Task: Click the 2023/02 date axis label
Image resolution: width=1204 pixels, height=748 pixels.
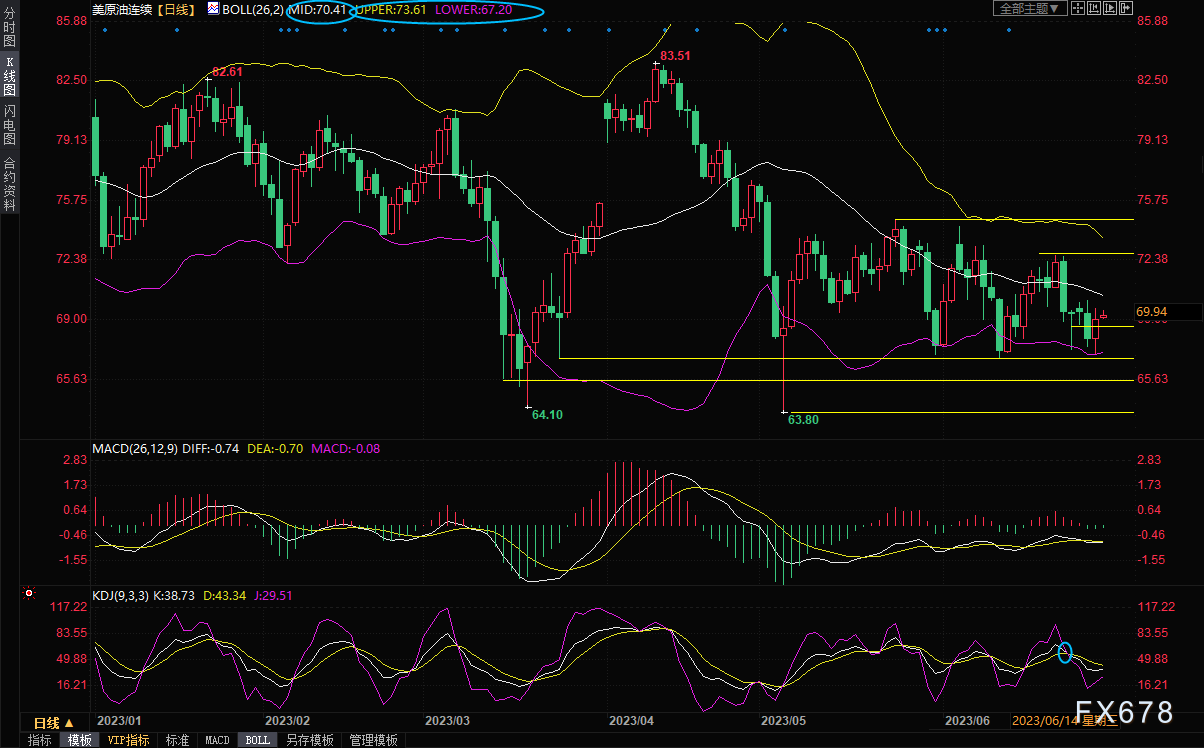Action: [288, 720]
